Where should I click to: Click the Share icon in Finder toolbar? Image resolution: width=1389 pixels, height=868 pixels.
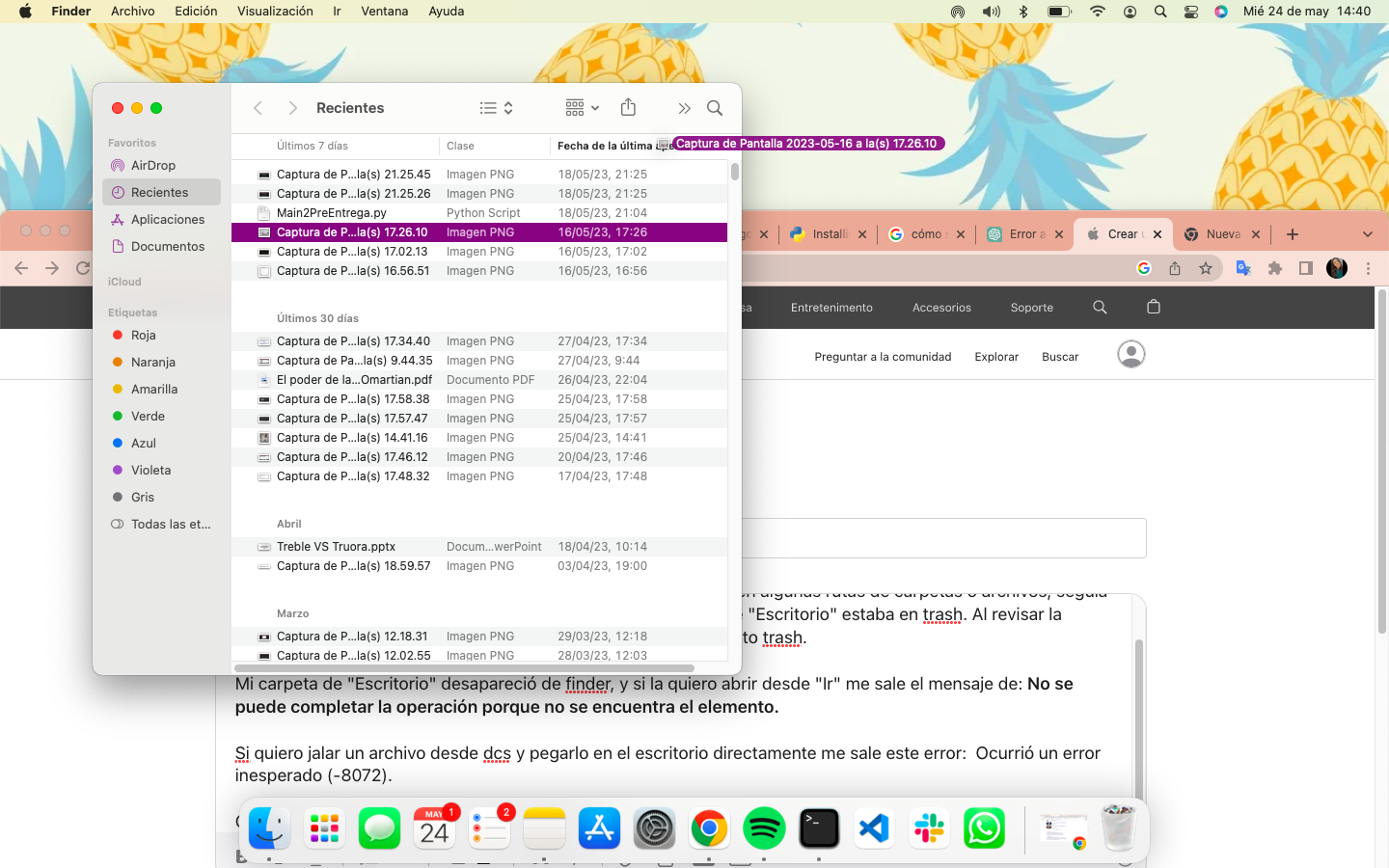pyautogui.click(x=628, y=108)
